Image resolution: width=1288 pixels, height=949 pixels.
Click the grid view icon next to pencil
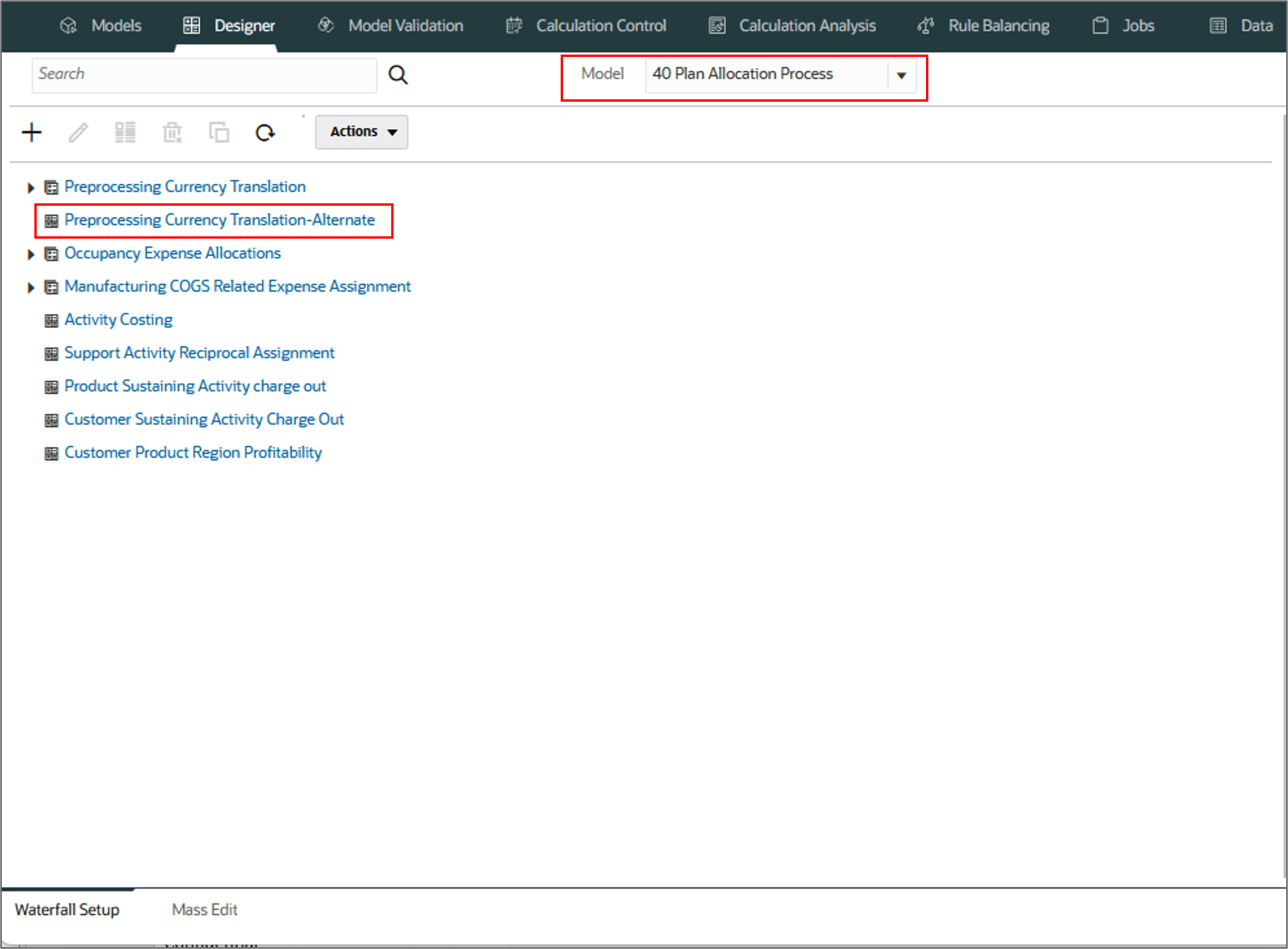point(125,133)
